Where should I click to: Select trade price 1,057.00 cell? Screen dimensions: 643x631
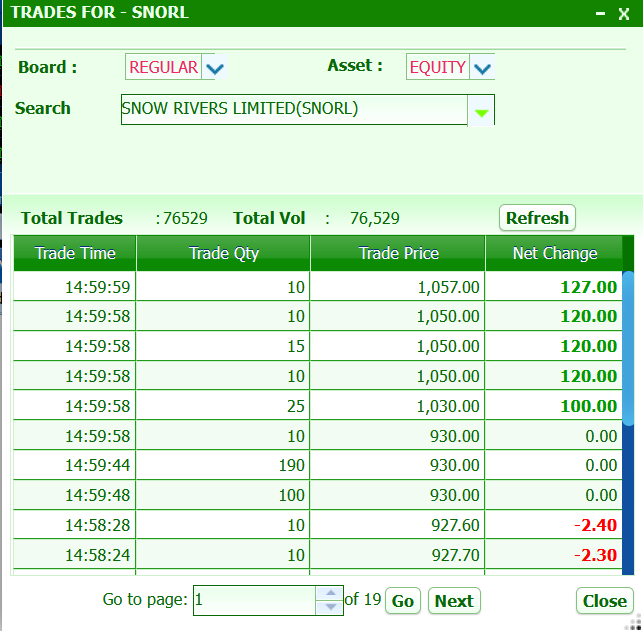click(x=397, y=287)
